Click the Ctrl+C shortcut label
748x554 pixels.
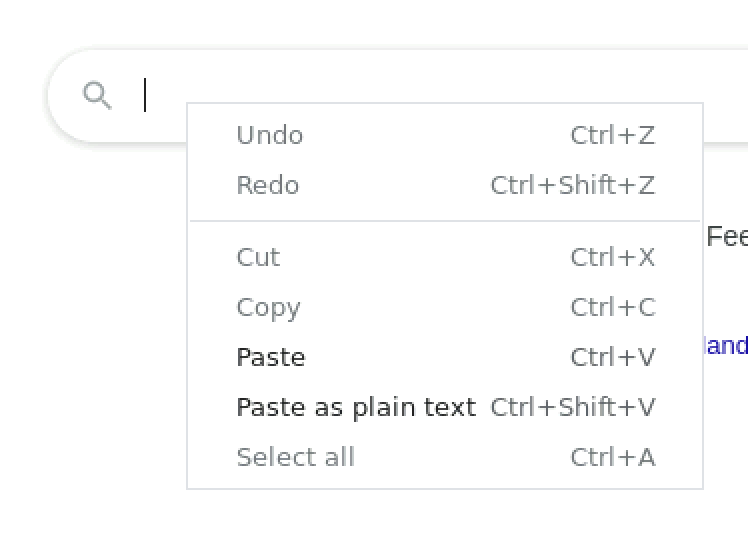612,307
